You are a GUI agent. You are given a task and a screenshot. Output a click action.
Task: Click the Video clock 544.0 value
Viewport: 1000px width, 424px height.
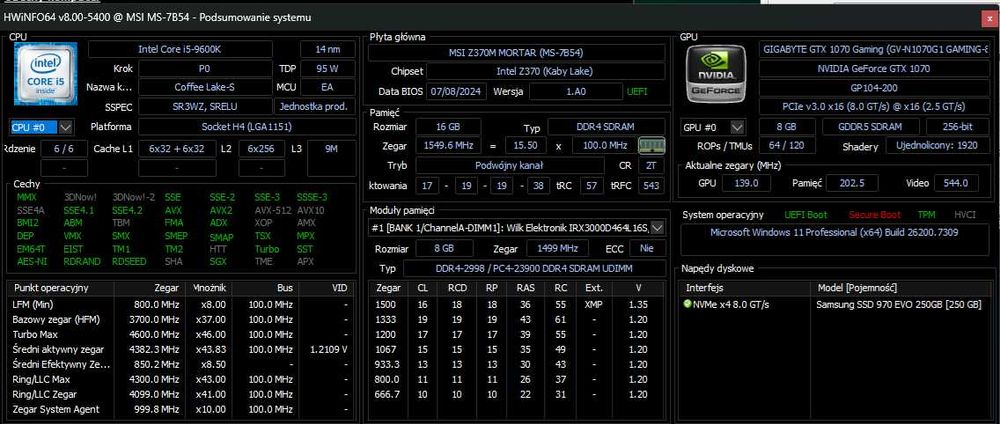(956, 183)
